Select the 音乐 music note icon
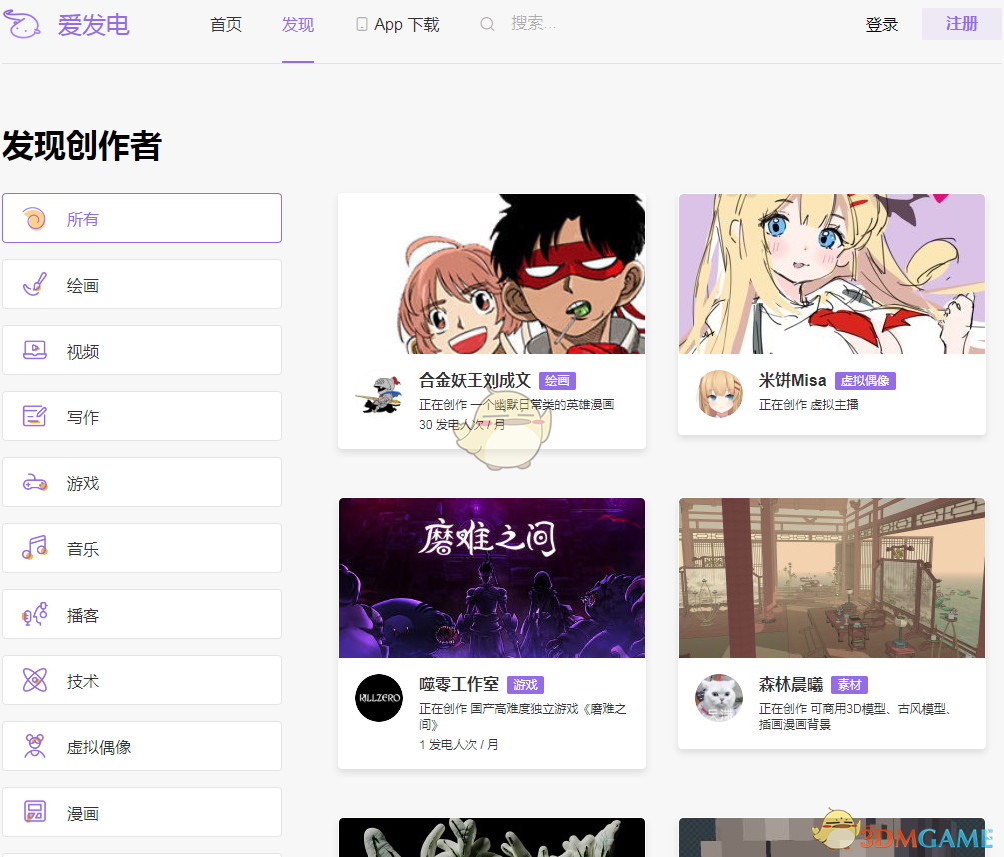 tap(35, 548)
